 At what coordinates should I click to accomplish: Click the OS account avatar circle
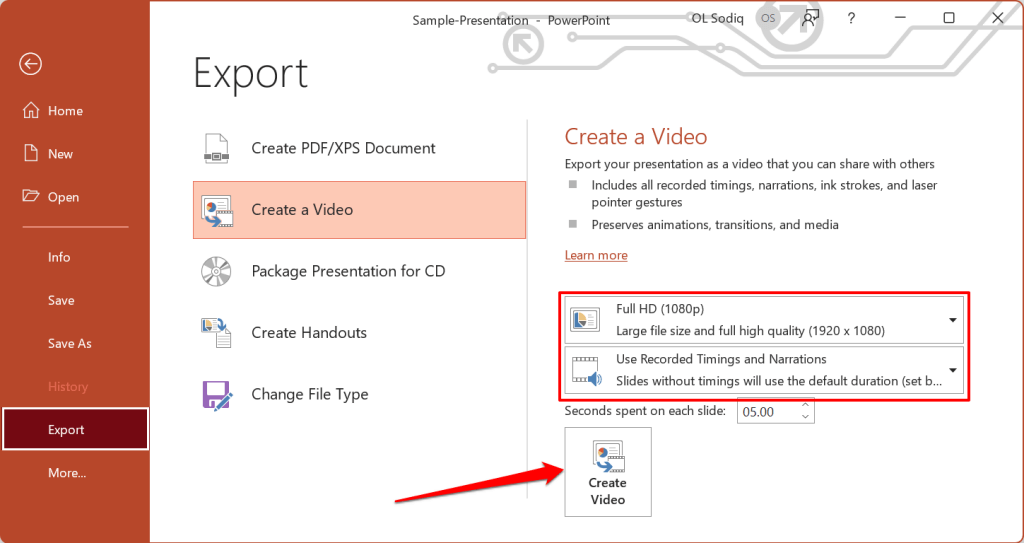(x=768, y=18)
